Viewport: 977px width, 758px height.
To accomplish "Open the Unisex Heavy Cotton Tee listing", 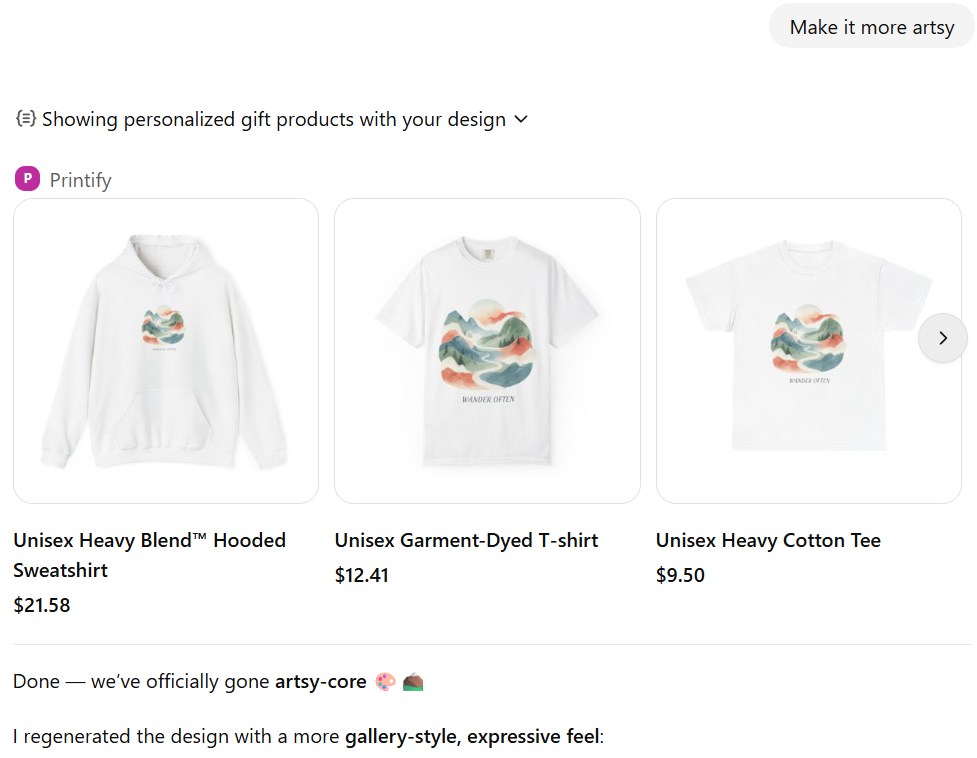I will [768, 540].
